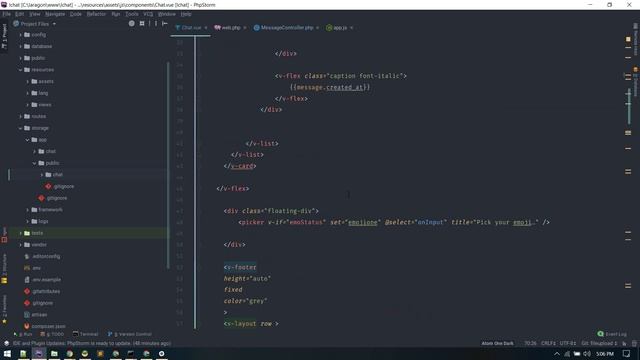Open the Structure side tool tab
640x360 pixels.
(4, 268)
